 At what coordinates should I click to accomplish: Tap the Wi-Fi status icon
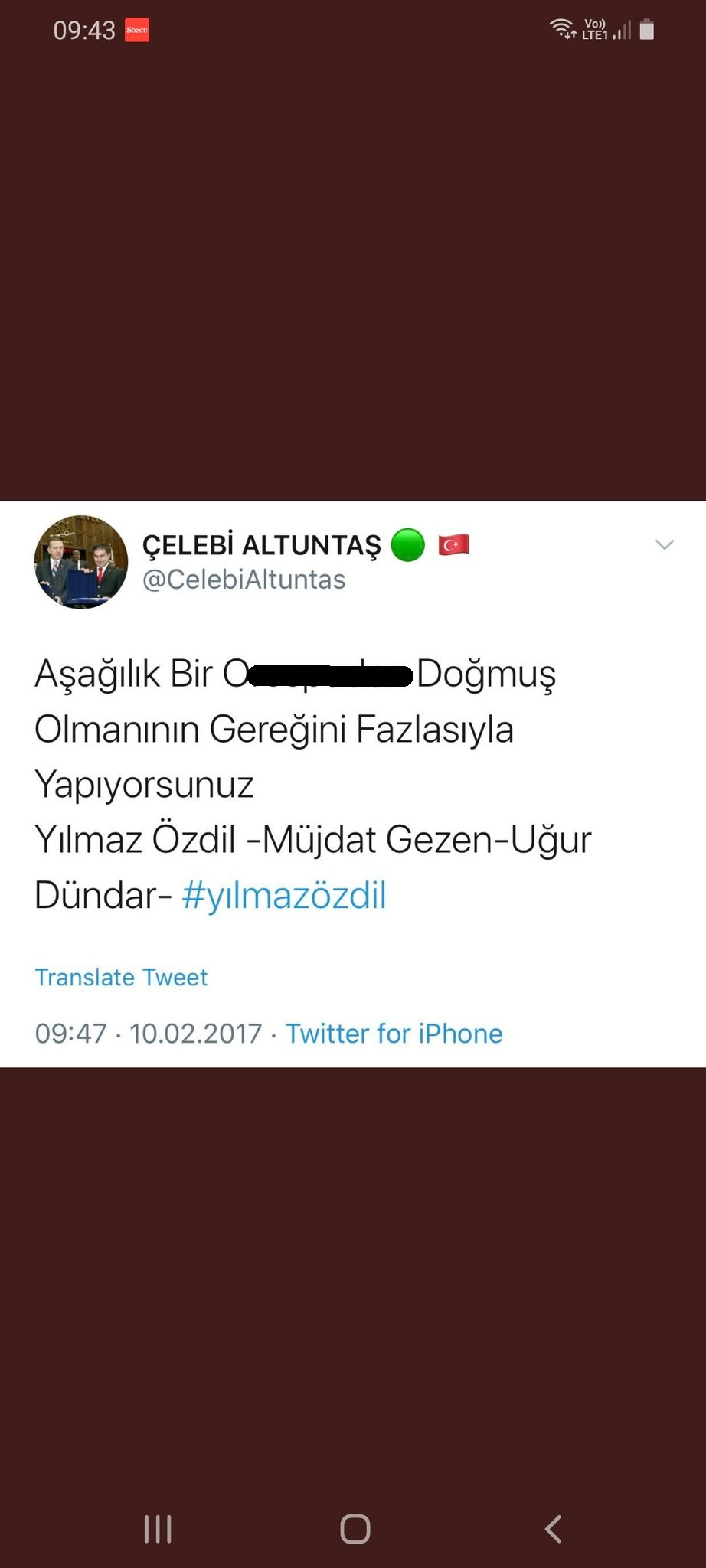click(x=563, y=29)
